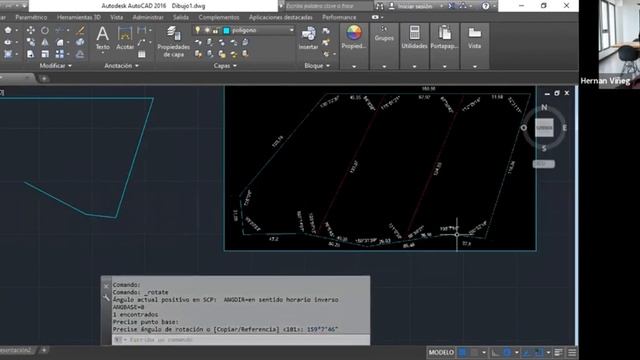
Task: Select the Trim tool in Modificar panel
Action: [x=60, y=30]
